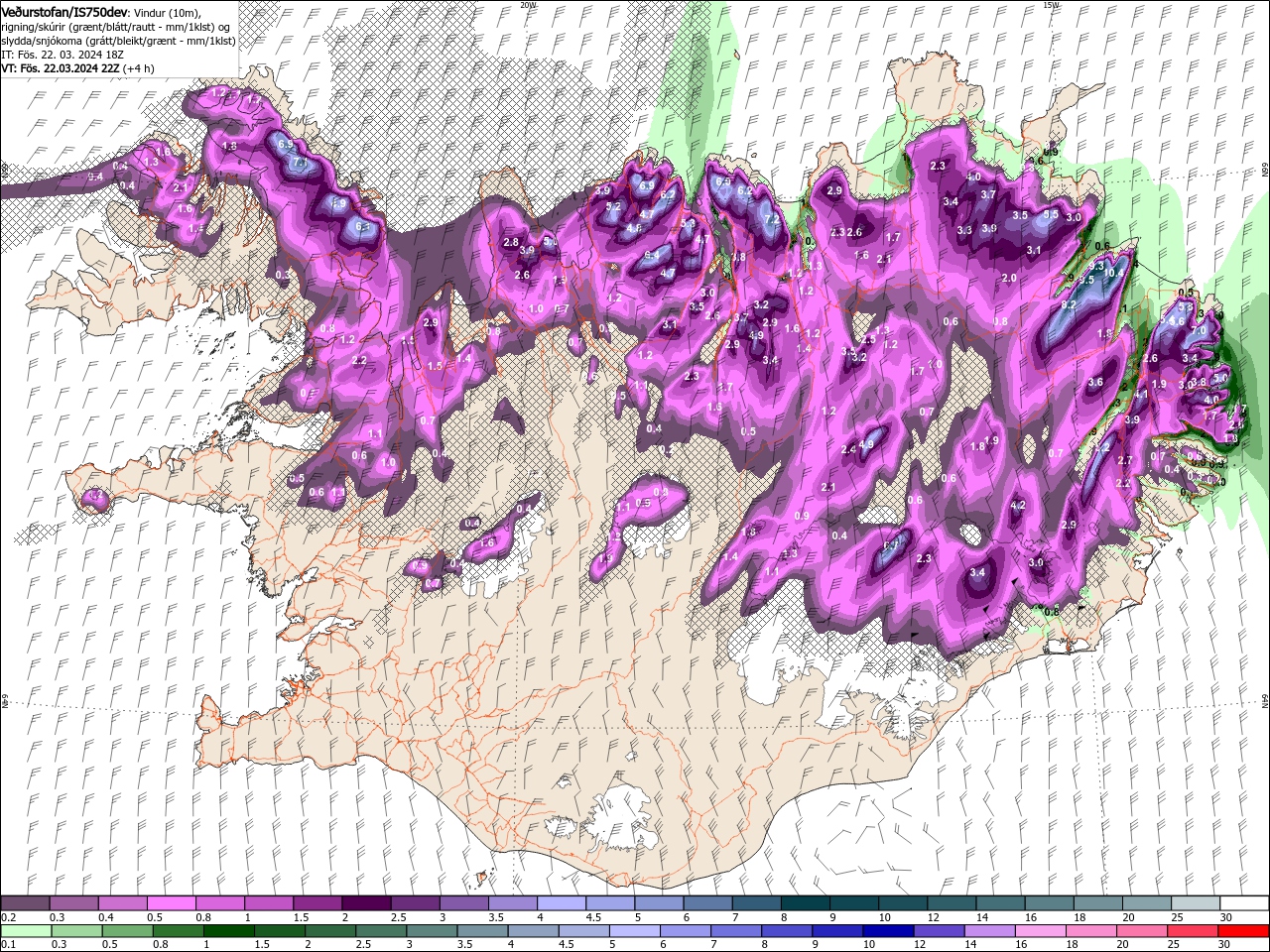Image resolution: width=1270 pixels, height=952 pixels.
Task: Select lower legend swatch between 0.5 and 0.8
Action: pos(127,931)
